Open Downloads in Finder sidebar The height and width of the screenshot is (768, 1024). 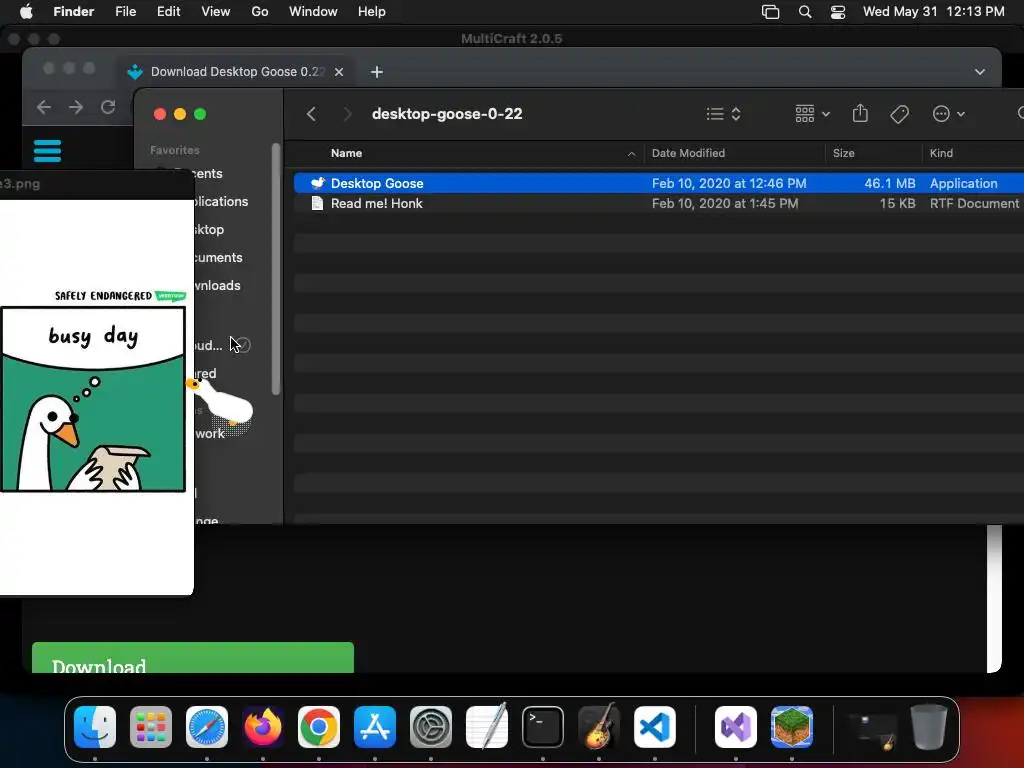click(217, 285)
